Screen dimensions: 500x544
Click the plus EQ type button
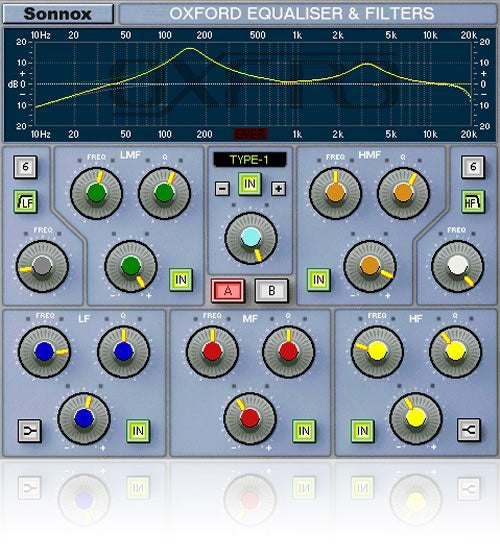point(278,189)
